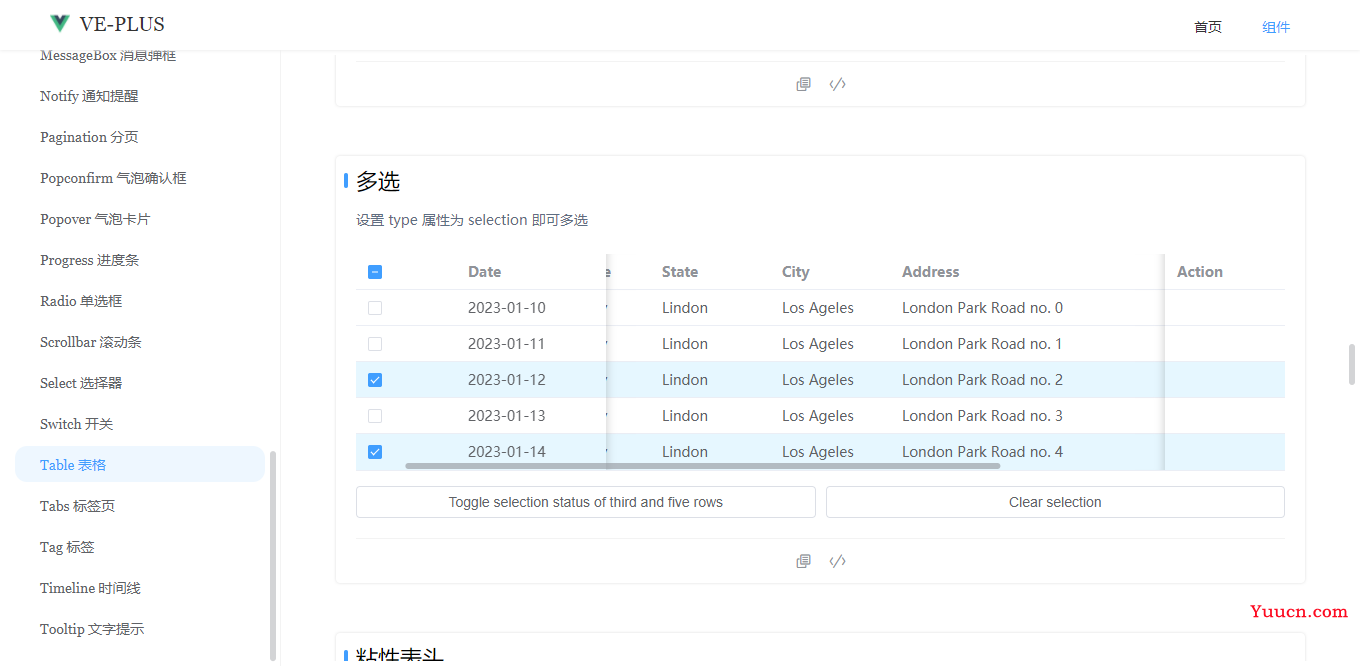Open Tag 标签 in the sidebar
The width and height of the screenshot is (1360, 666).
tap(67, 547)
